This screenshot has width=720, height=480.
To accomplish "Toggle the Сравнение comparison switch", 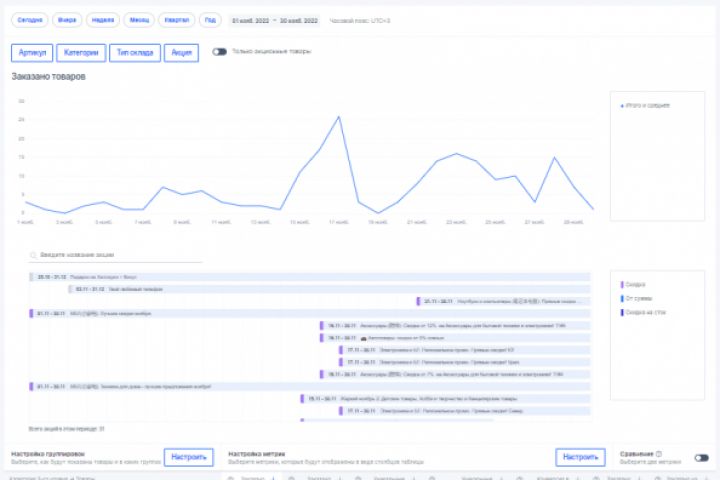I will point(702,458).
